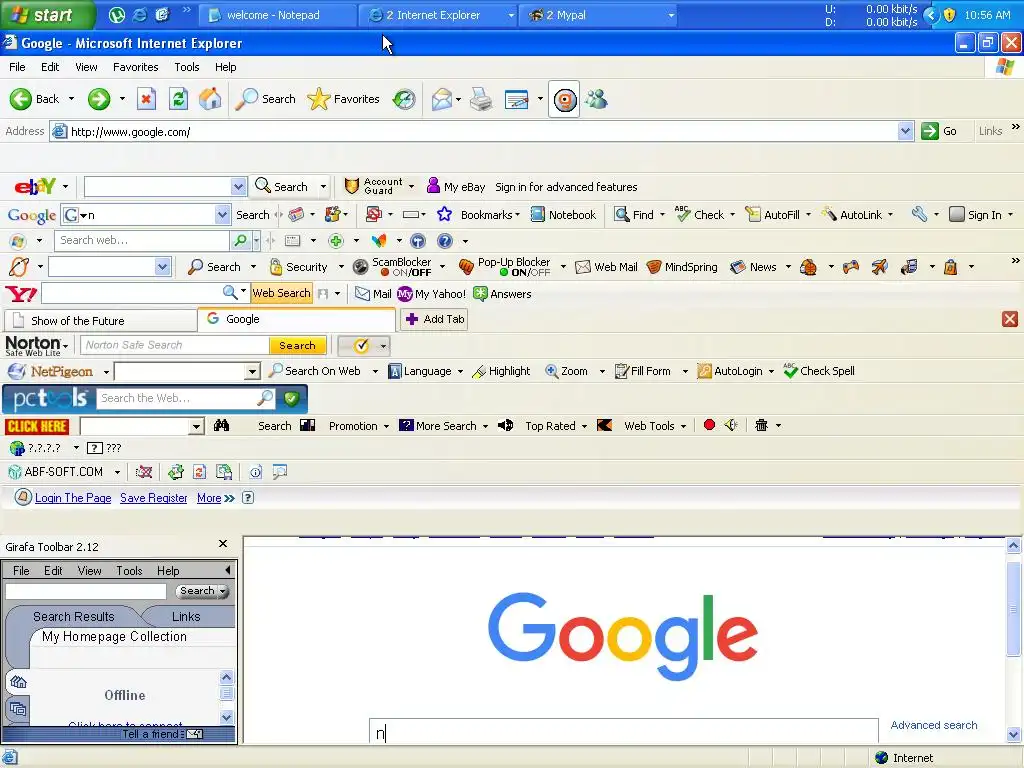Click the Norton orange Search button

click(297, 345)
